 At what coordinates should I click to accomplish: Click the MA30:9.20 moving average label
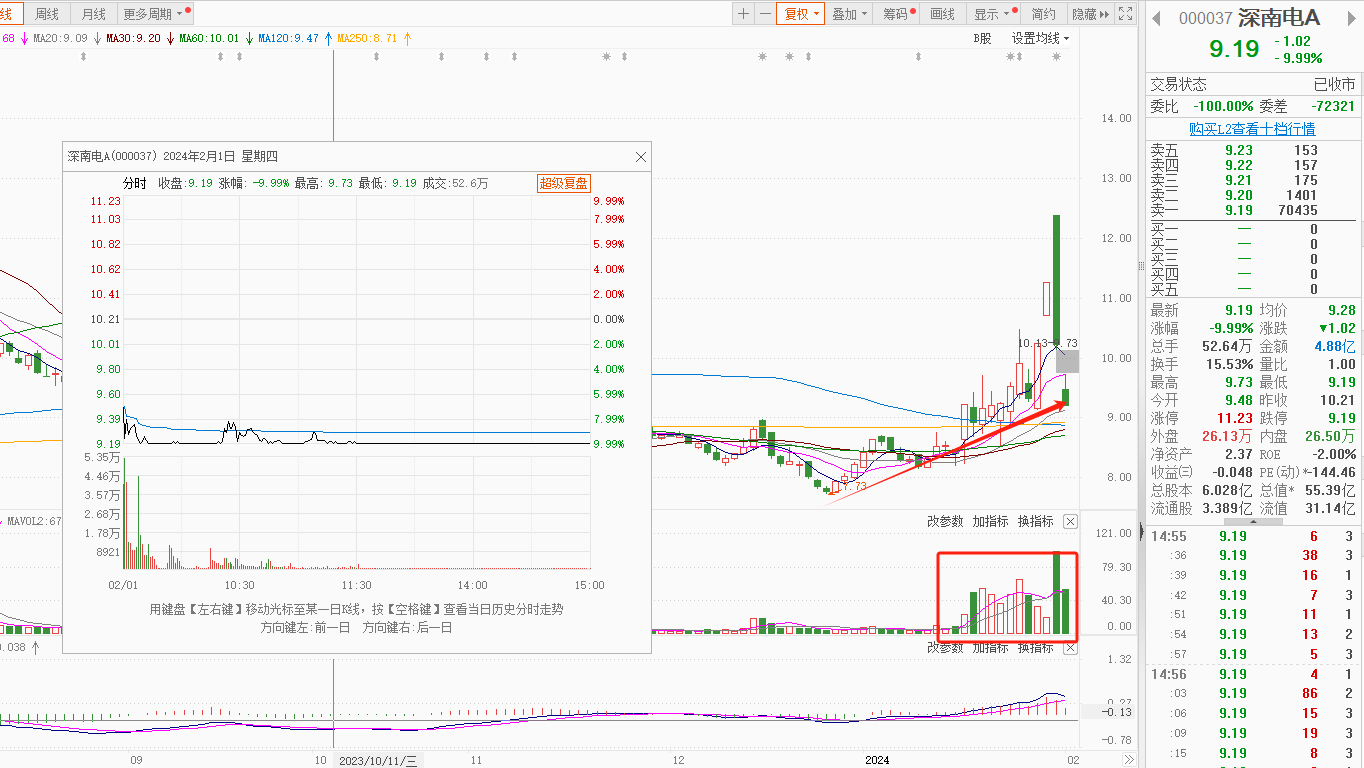(133, 38)
